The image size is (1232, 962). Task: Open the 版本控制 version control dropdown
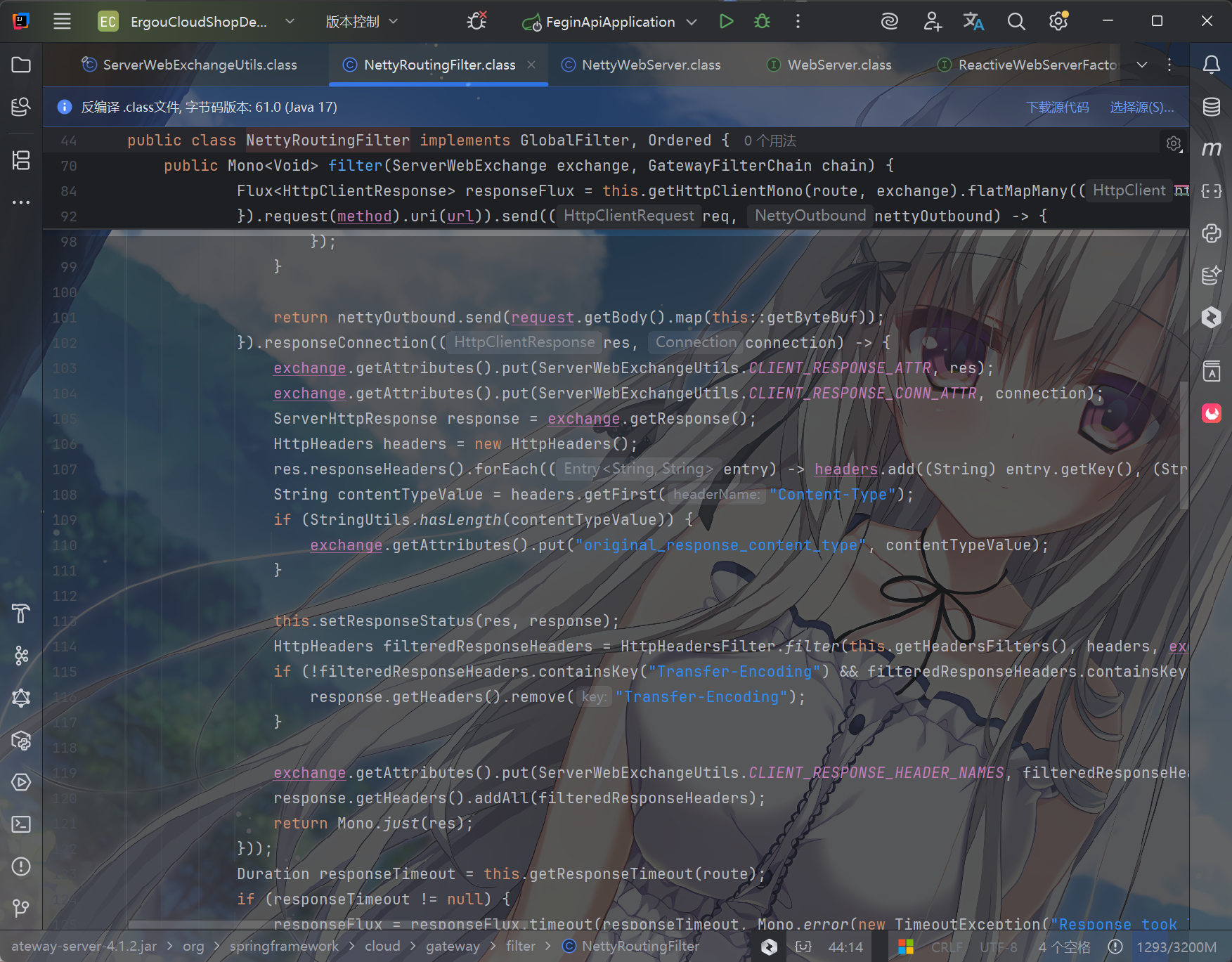(362, 21)
